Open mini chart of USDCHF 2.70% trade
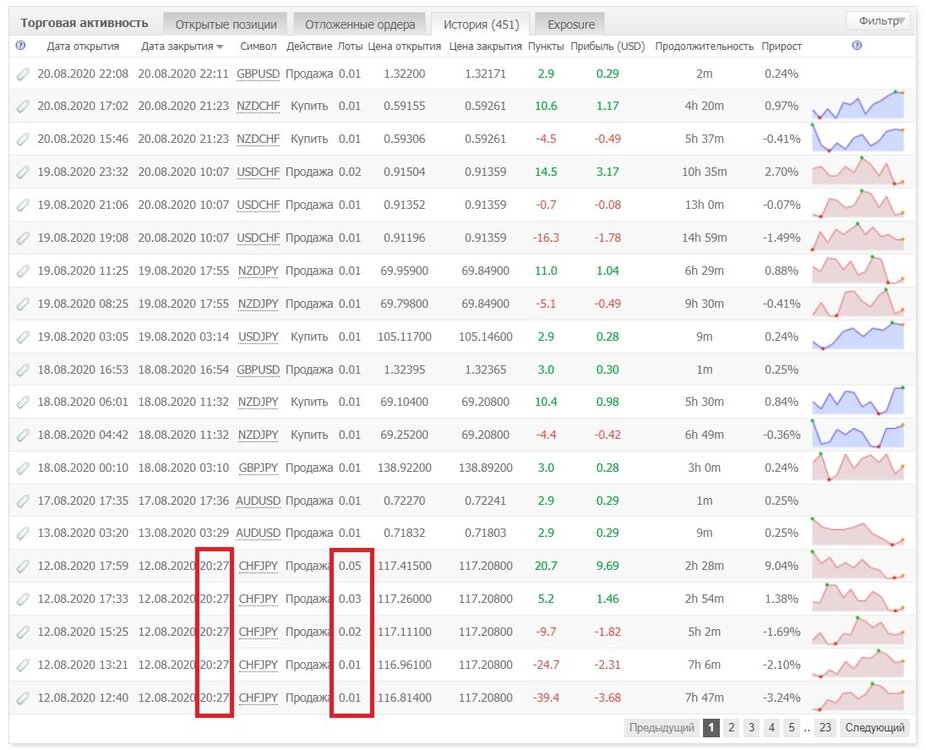The height and width of the screenshot is (750, 926). pyautogui.click(x=857, y=171)
